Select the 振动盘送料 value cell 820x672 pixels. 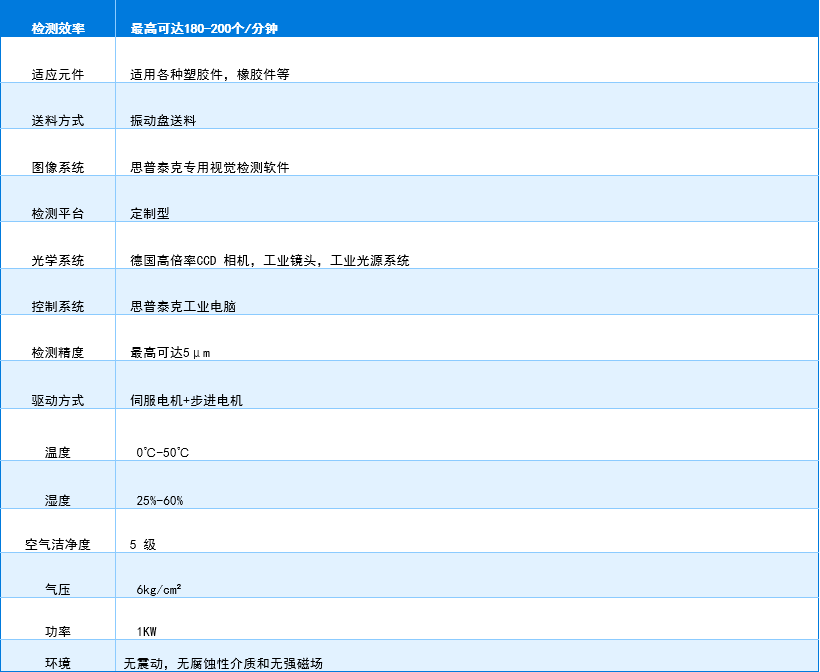(x=163, y=121)
